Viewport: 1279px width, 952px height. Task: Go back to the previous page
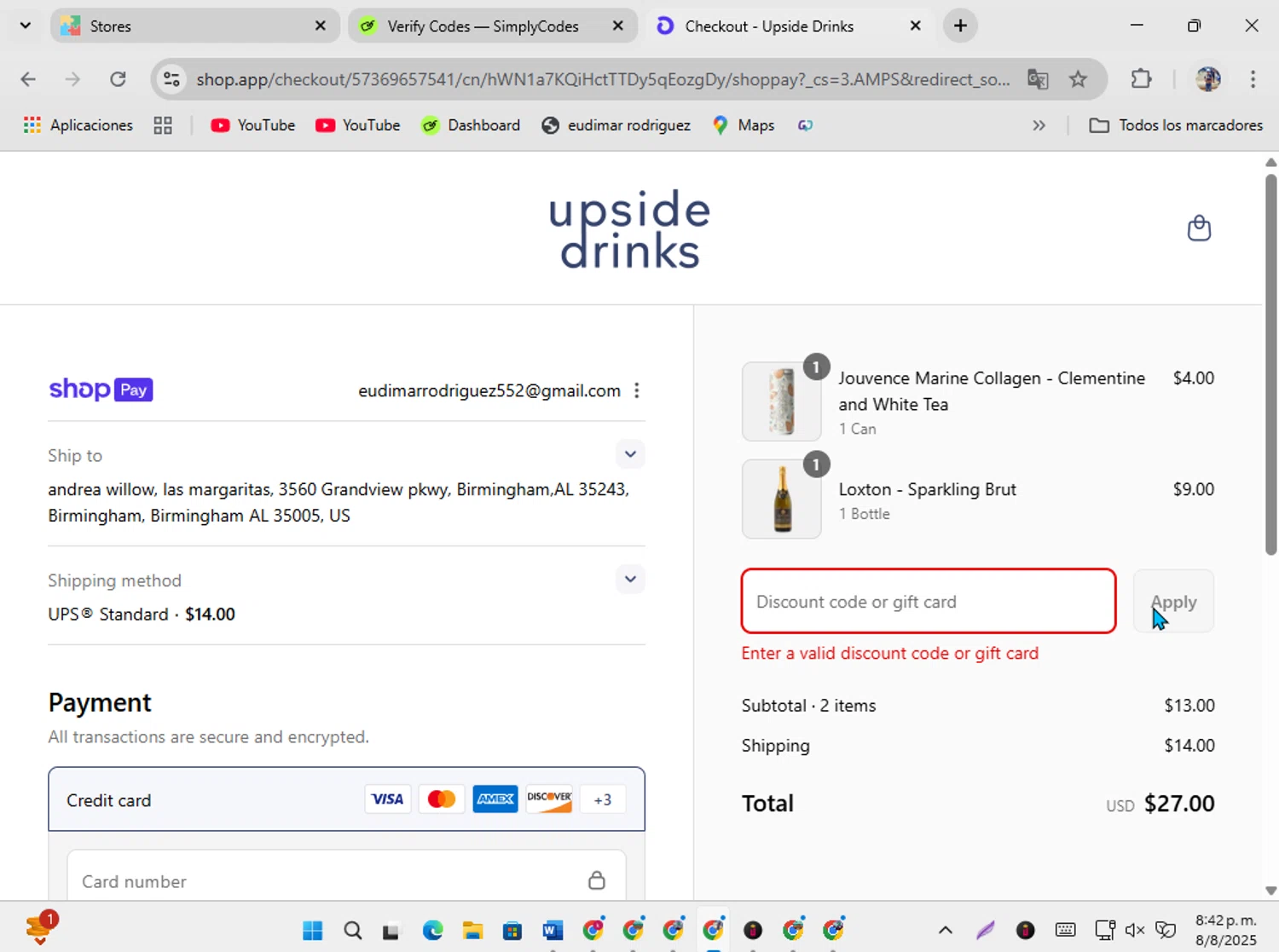coord(28,79)
